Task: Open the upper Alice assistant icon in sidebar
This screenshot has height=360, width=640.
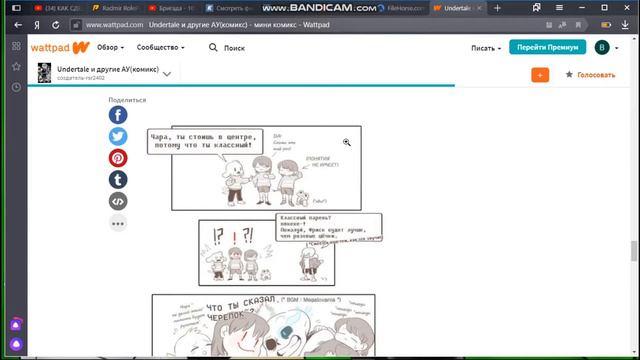Action: 16,324
